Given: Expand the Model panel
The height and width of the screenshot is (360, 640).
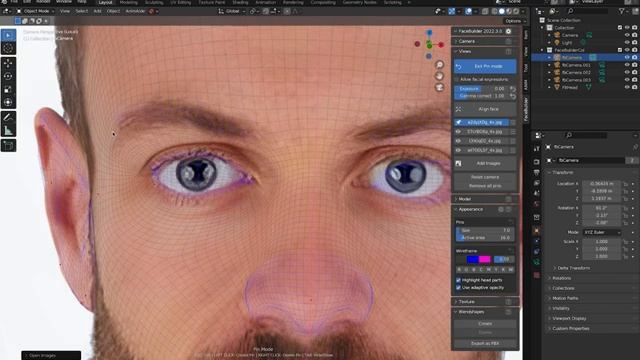Looking at the screenshot, I should click(x=465, y=199).
